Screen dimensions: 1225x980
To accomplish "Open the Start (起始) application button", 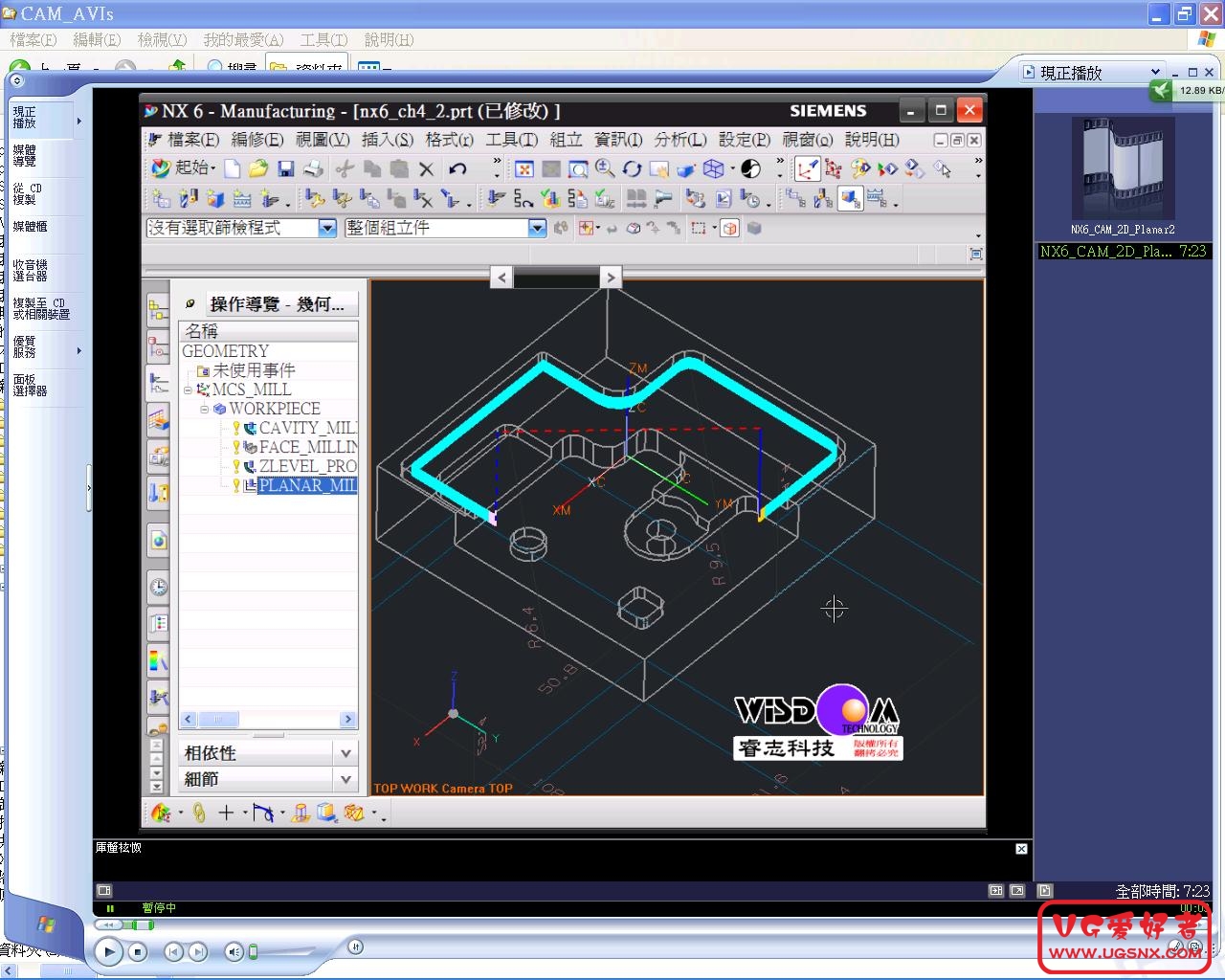I will [182, 167].
